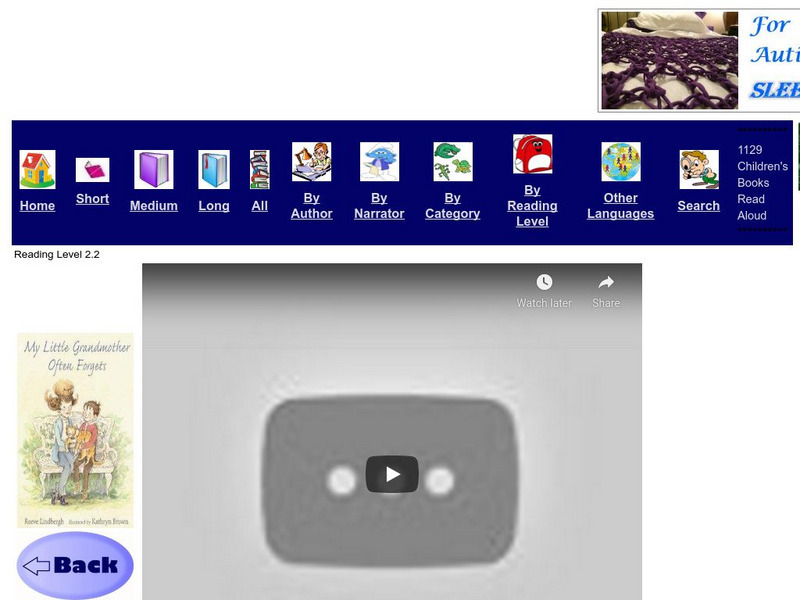The width and height of the screenshot is (800, 600).
Task: Click the By Author reading-child icon
Action: tap(311, 163)
